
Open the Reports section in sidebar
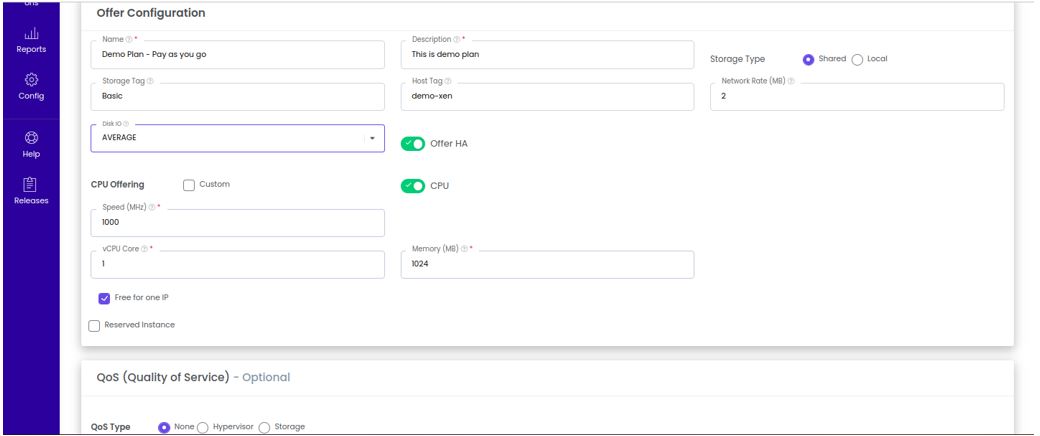tap(31, 40)
